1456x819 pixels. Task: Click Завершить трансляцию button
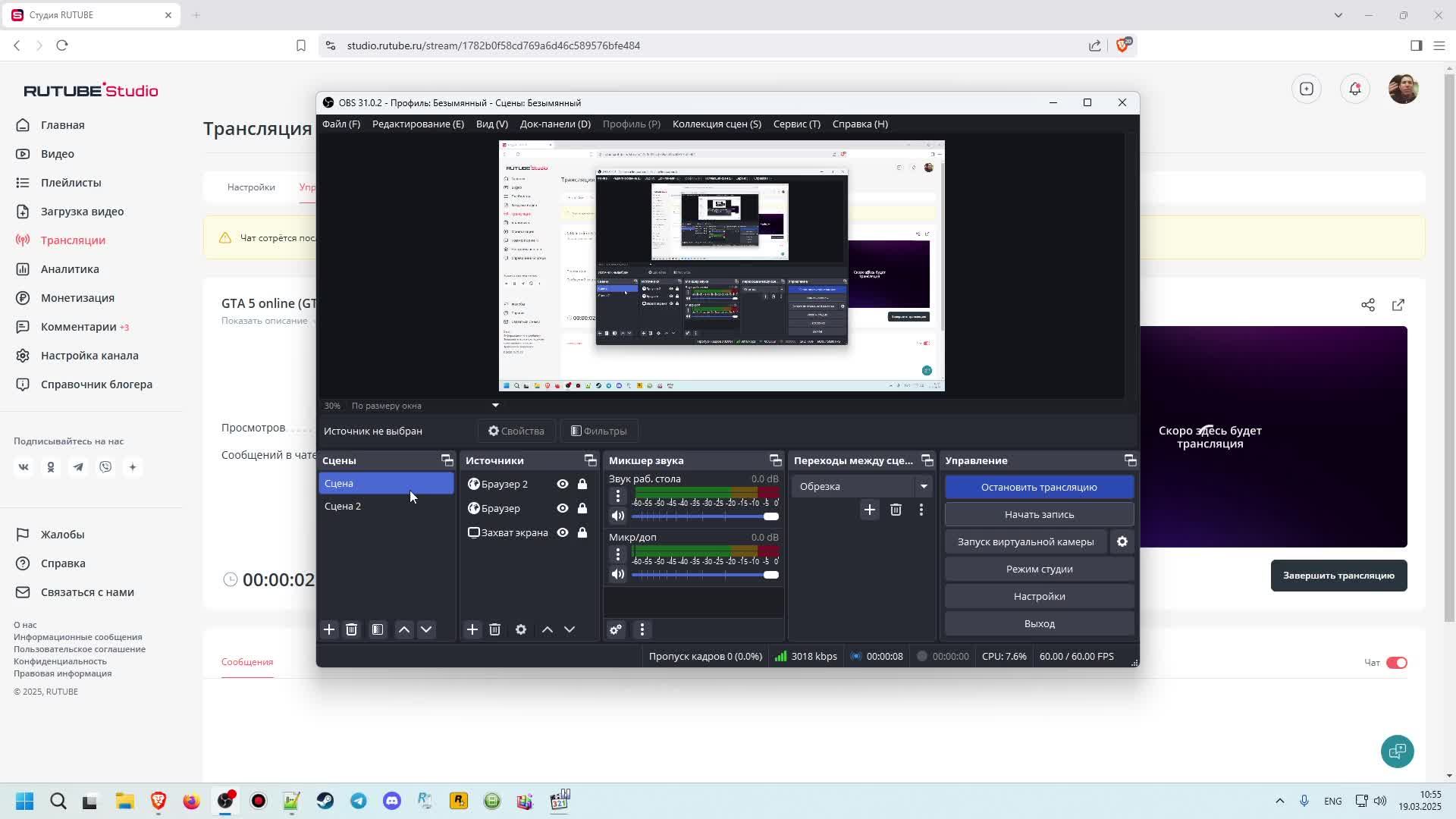click(x=1338, y=576)
